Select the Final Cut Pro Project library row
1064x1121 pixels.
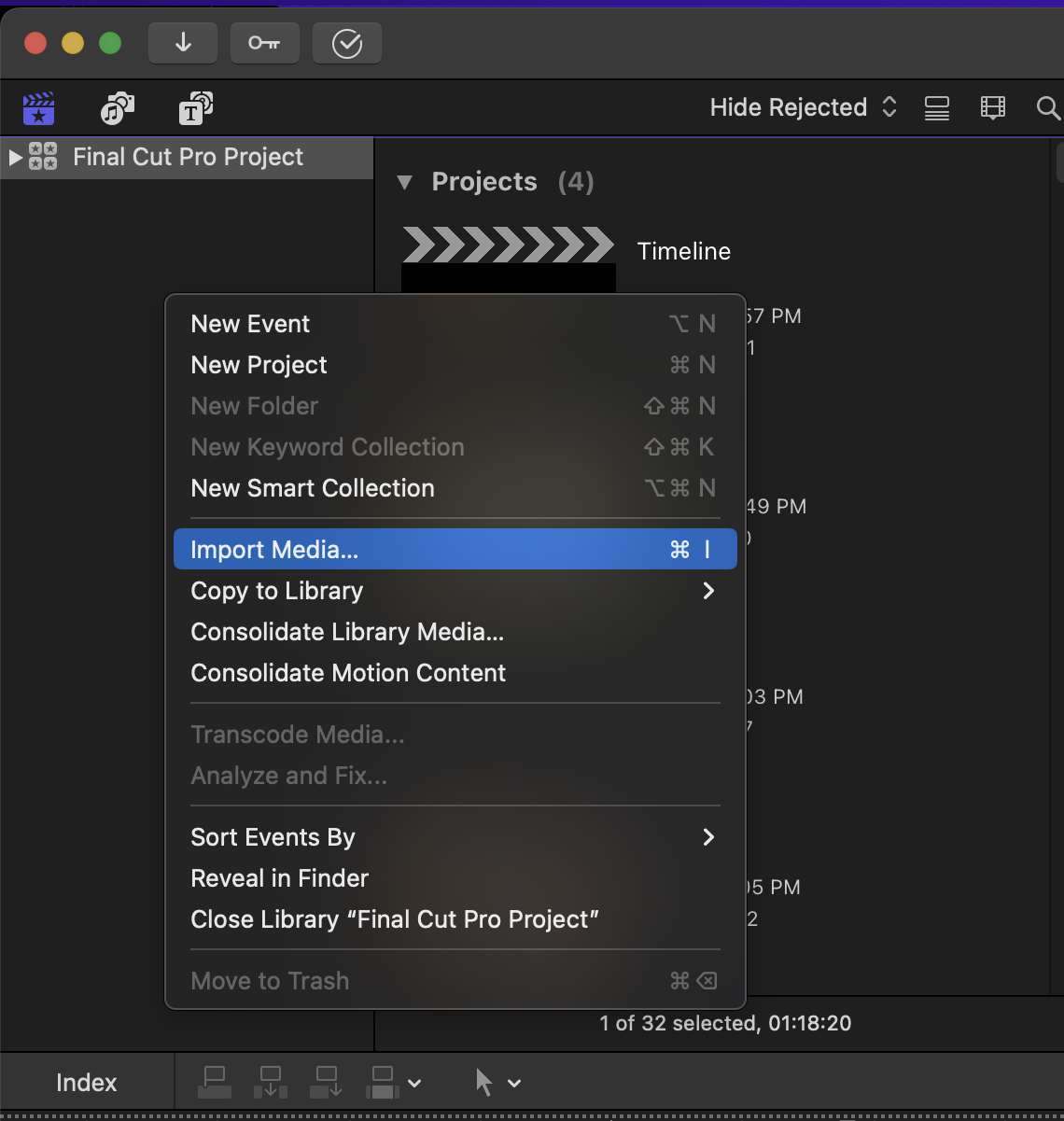[x=187, y=157]
